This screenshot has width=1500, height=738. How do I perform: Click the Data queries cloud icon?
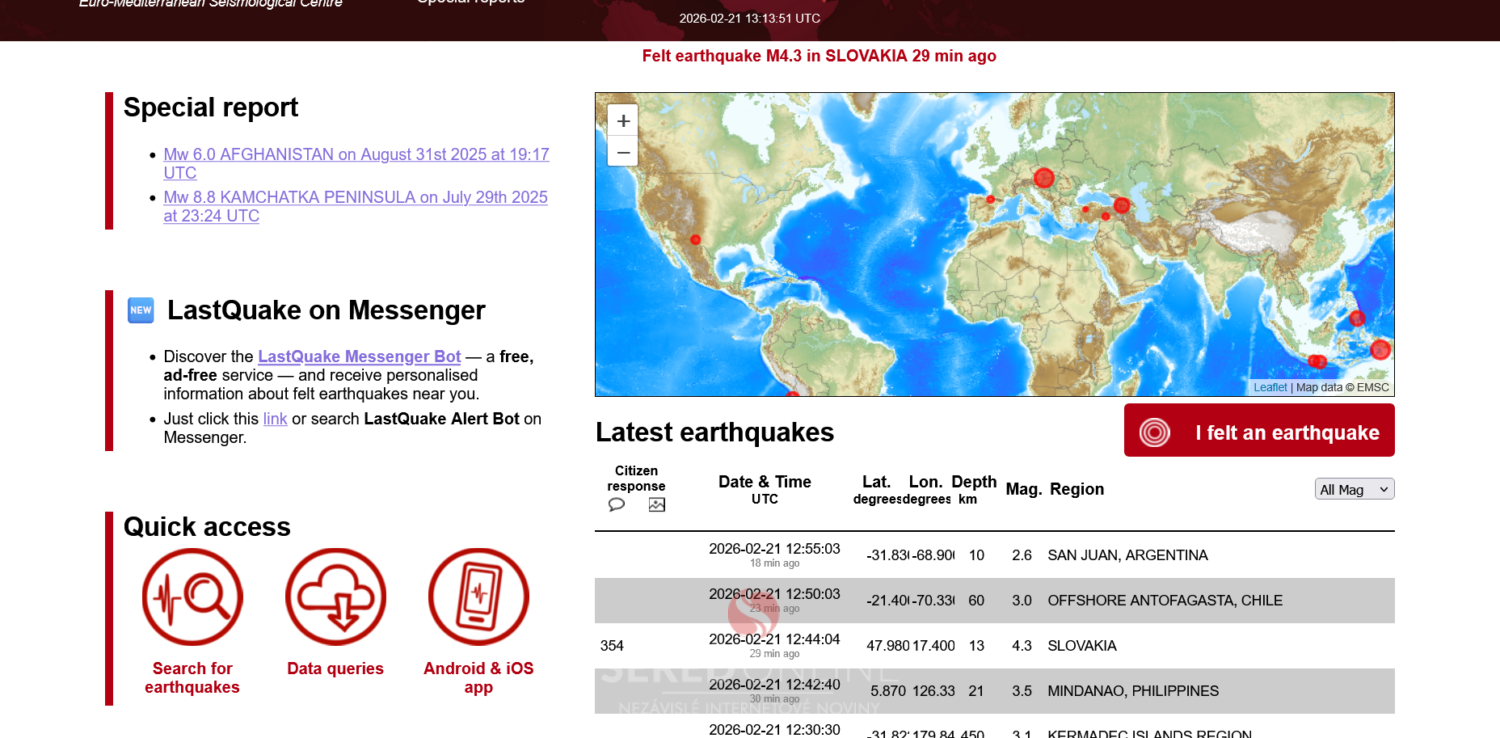[x=335, y=597]
